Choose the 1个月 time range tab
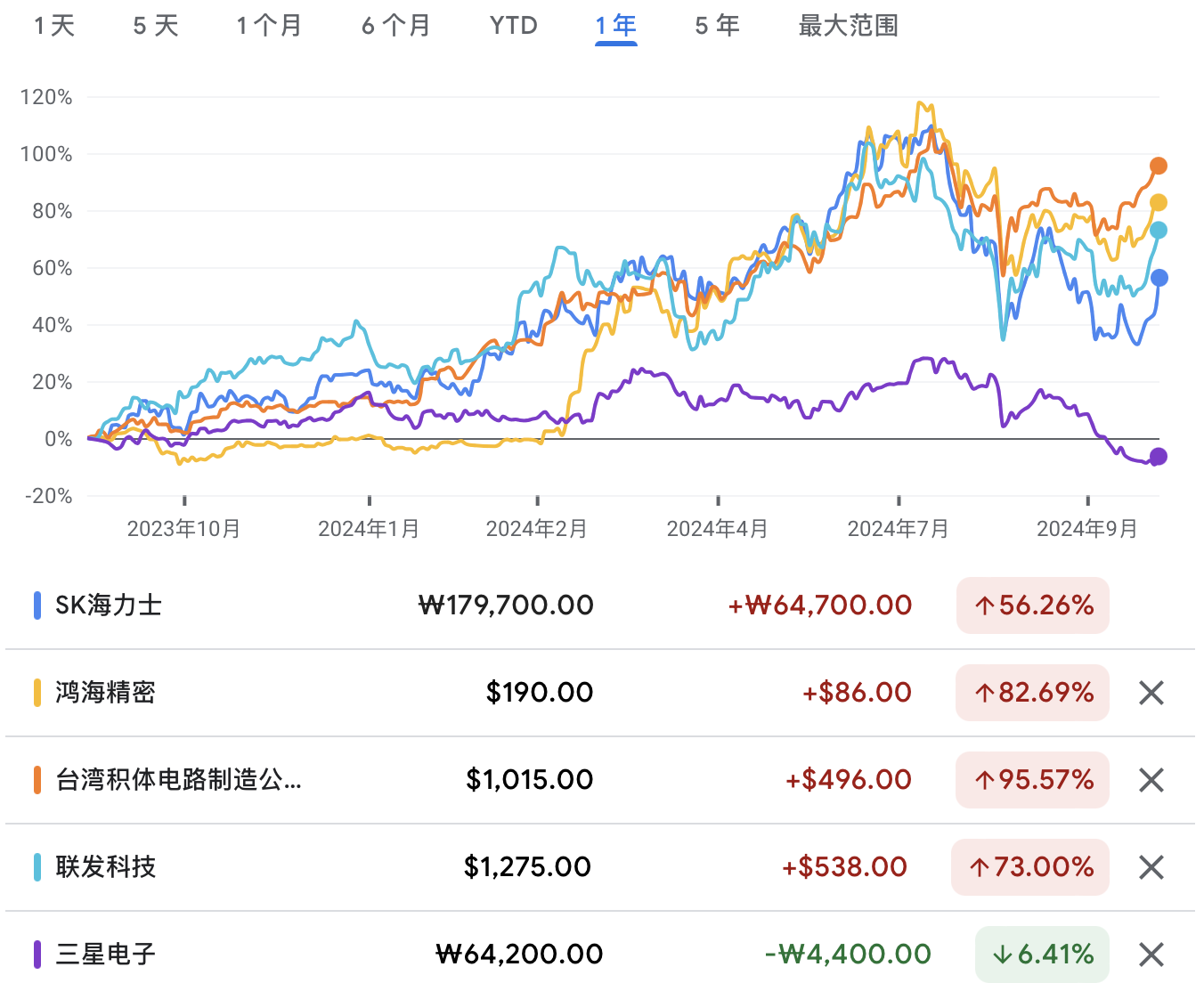The image size is (1204, 983). (x=270, y=26)
